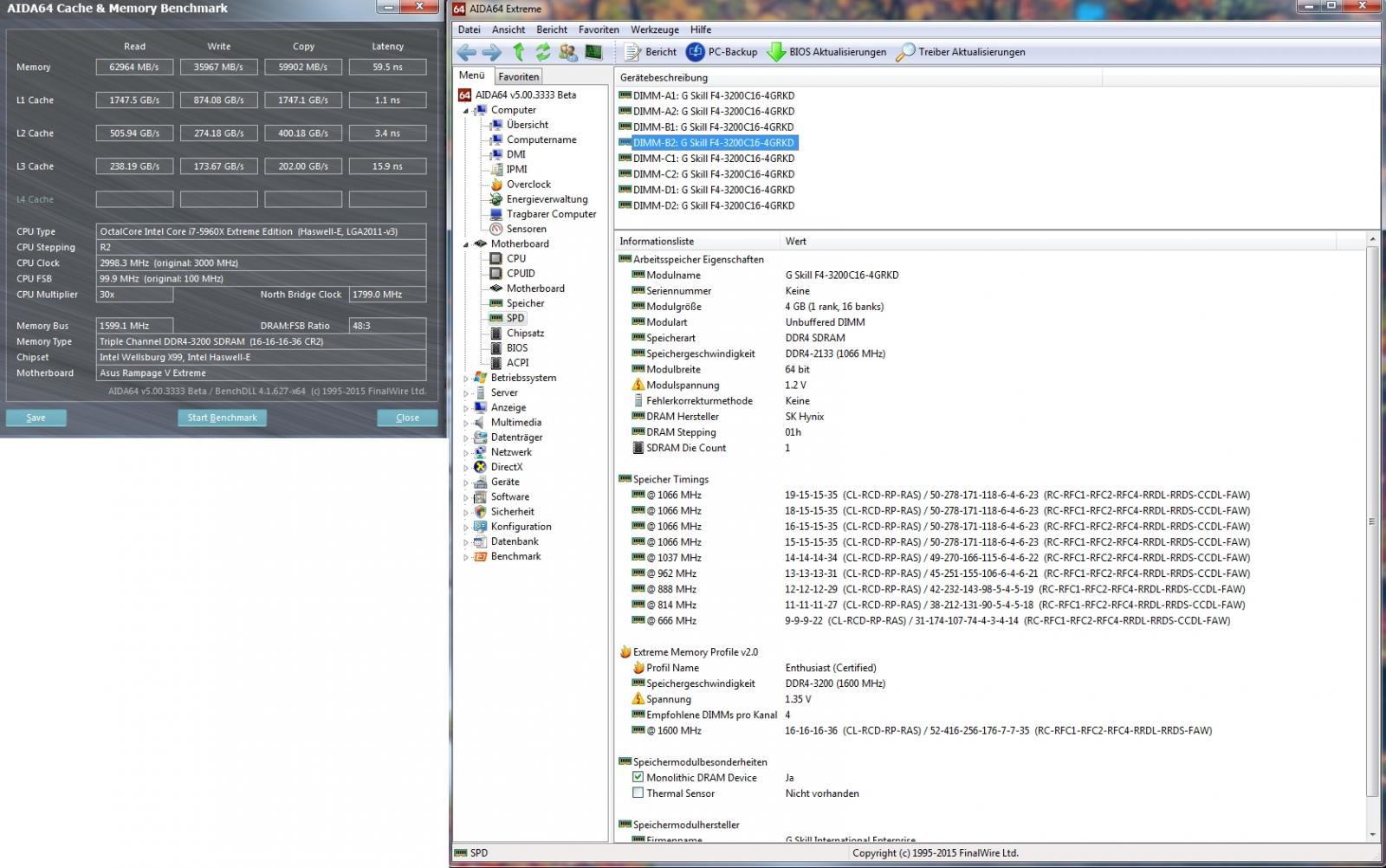The height and width of the screenshot is (868, 1386).
Task: Open Treiber Aktualisierungen toolbar item
Action: [x=960, y=52]
